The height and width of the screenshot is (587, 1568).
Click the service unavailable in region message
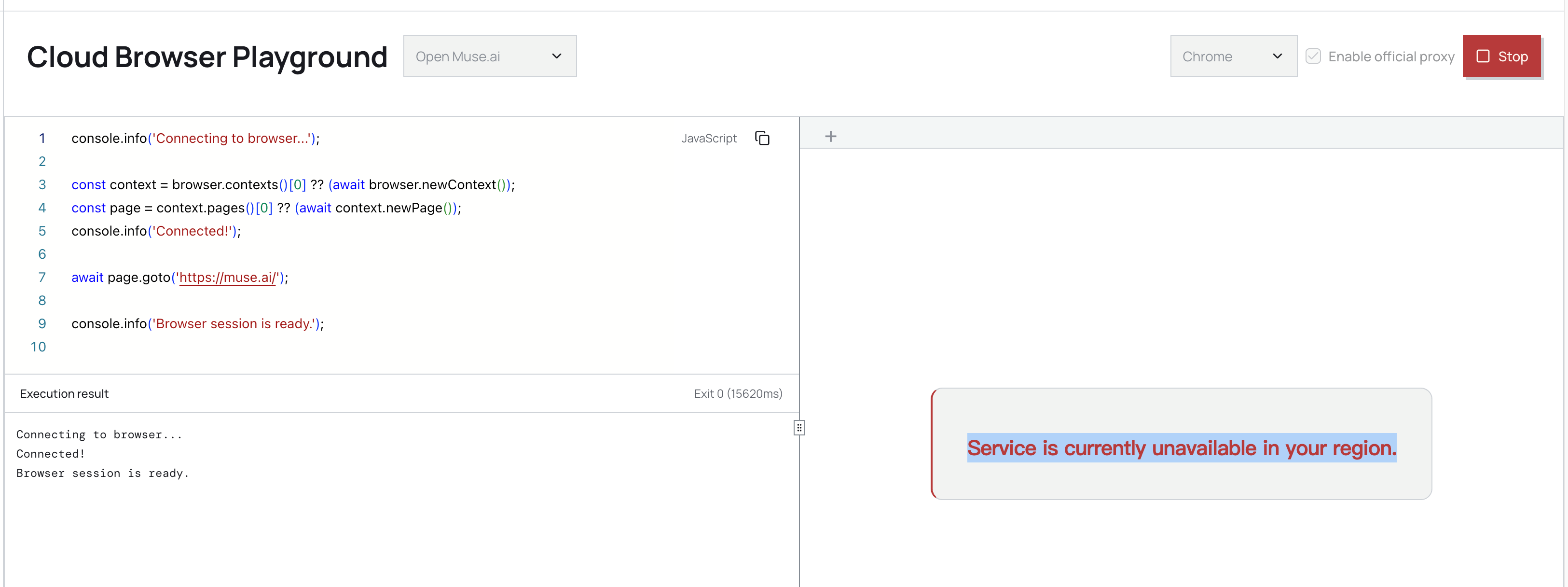(1182, 447)
